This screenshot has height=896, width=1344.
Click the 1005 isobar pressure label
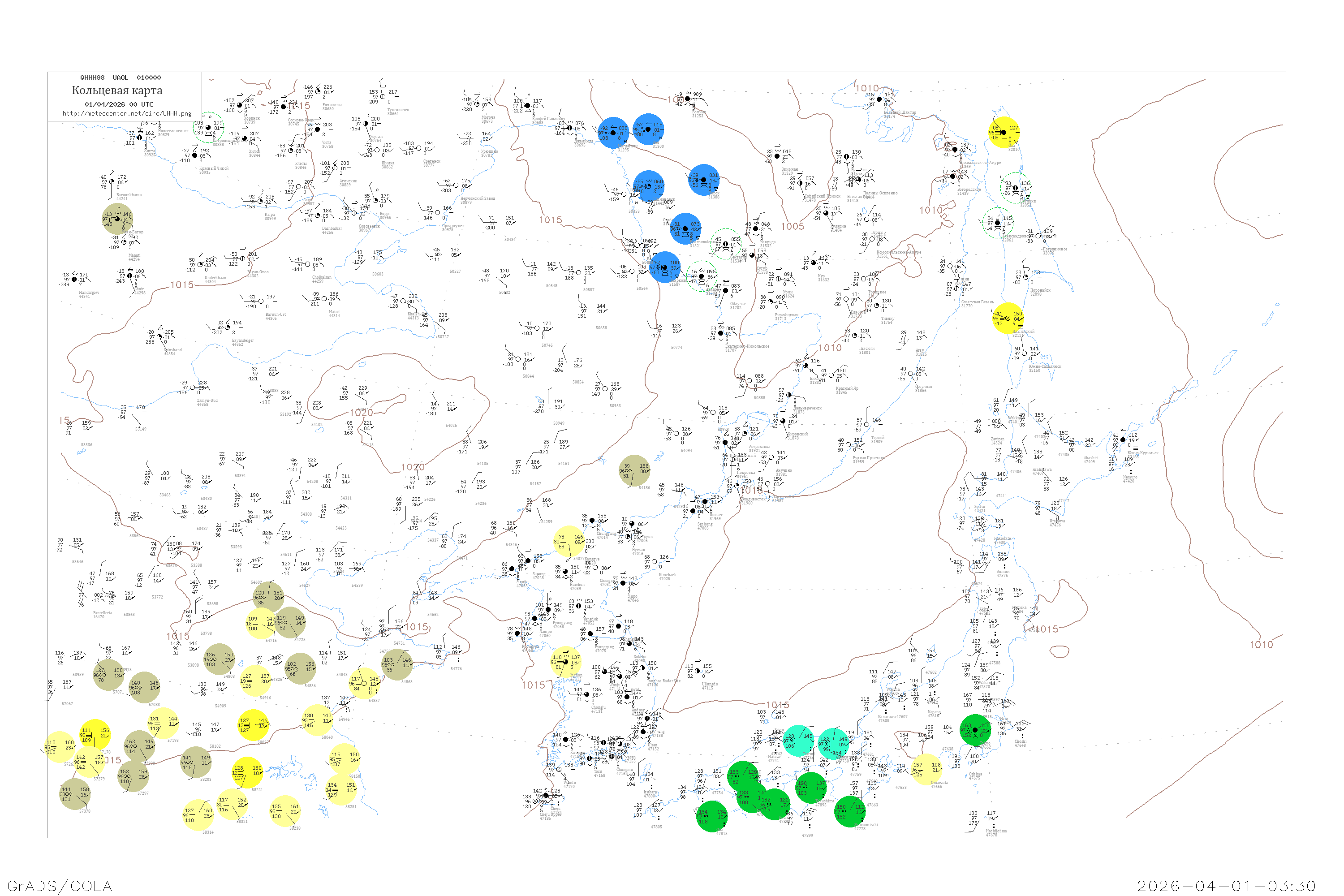(792, 226)
